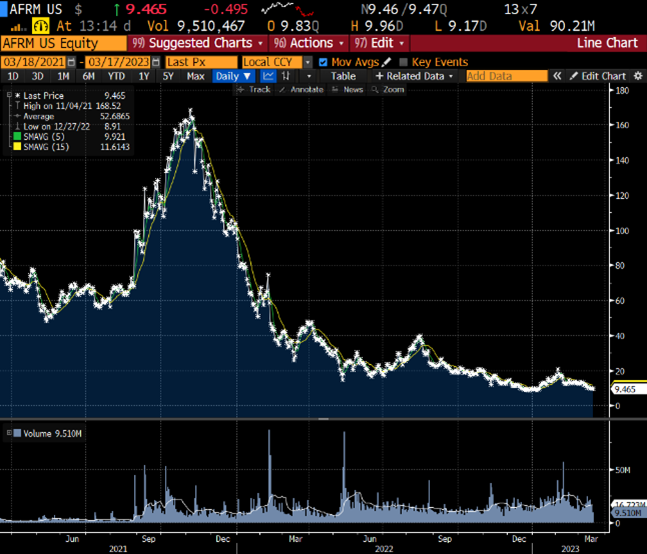Collapse the panel with the double-chevron icon
The height and width of the screenshot is (554, 647).
[557, 76]
